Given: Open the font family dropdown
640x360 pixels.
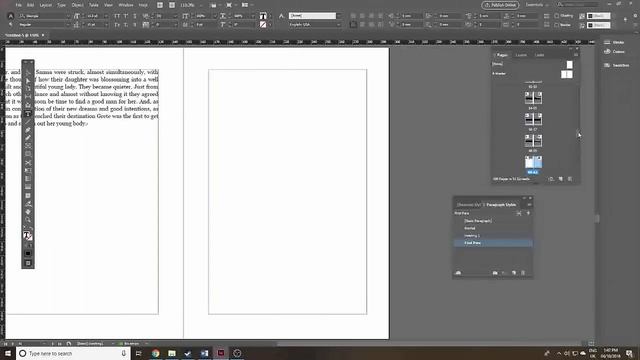Looking at the screenshot, I should (x=68, y=16).
